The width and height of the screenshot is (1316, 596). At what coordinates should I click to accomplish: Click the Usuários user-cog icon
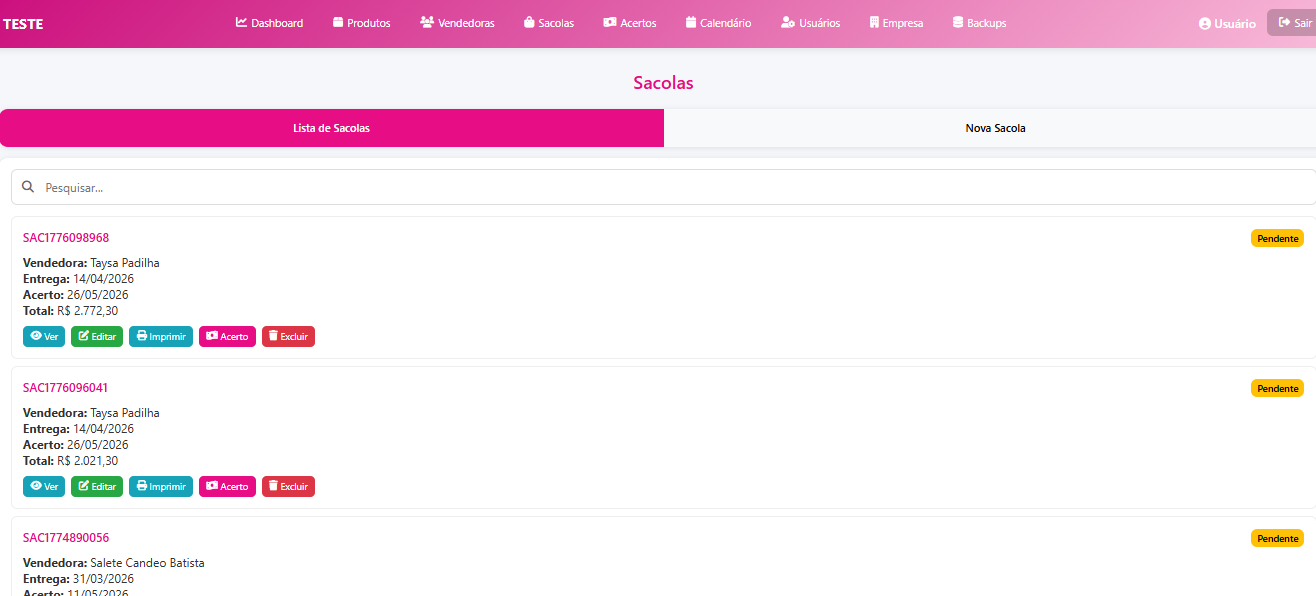point(788,22)
